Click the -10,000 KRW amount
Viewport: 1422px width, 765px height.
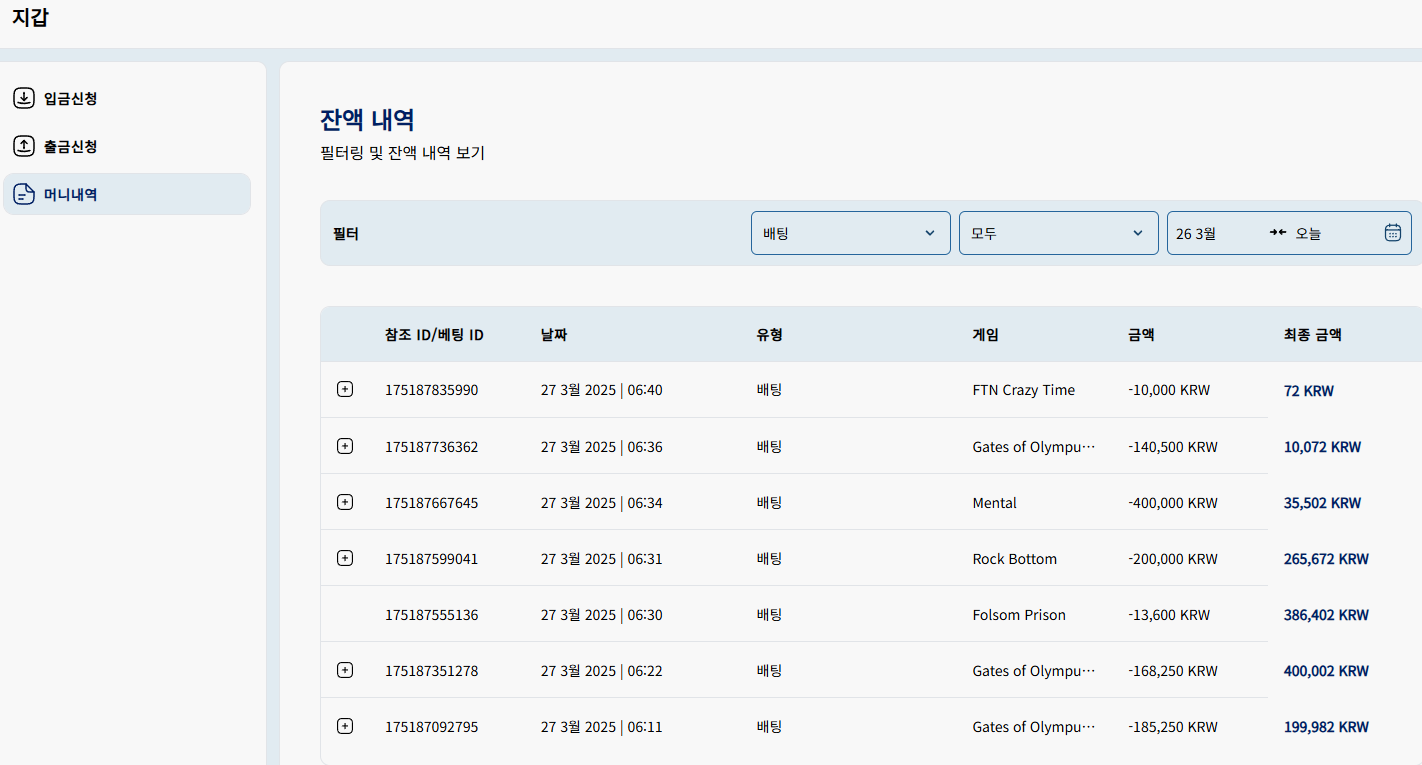click(x=1169, y=390)
